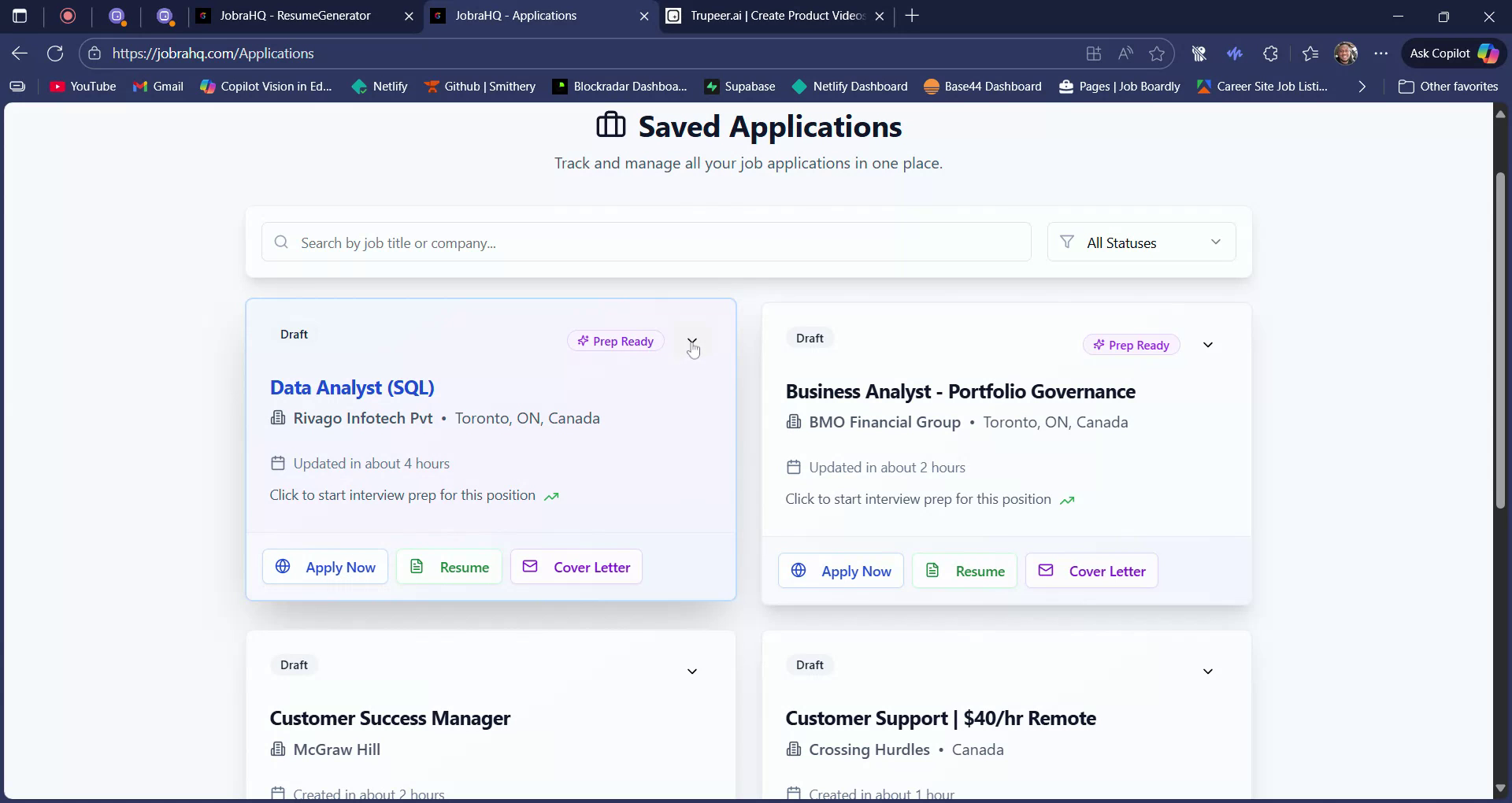Expand the Customer Support card chevron
Screen dimensions: 1512x803
coord(1207,671)
